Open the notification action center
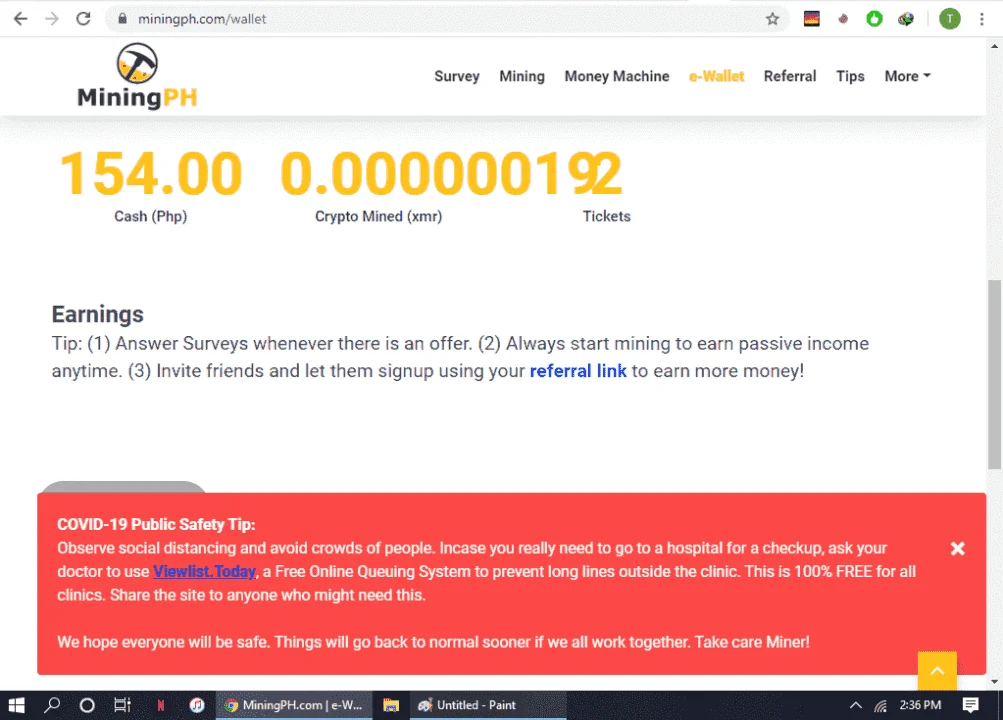1003x720 pixels. 970,705
